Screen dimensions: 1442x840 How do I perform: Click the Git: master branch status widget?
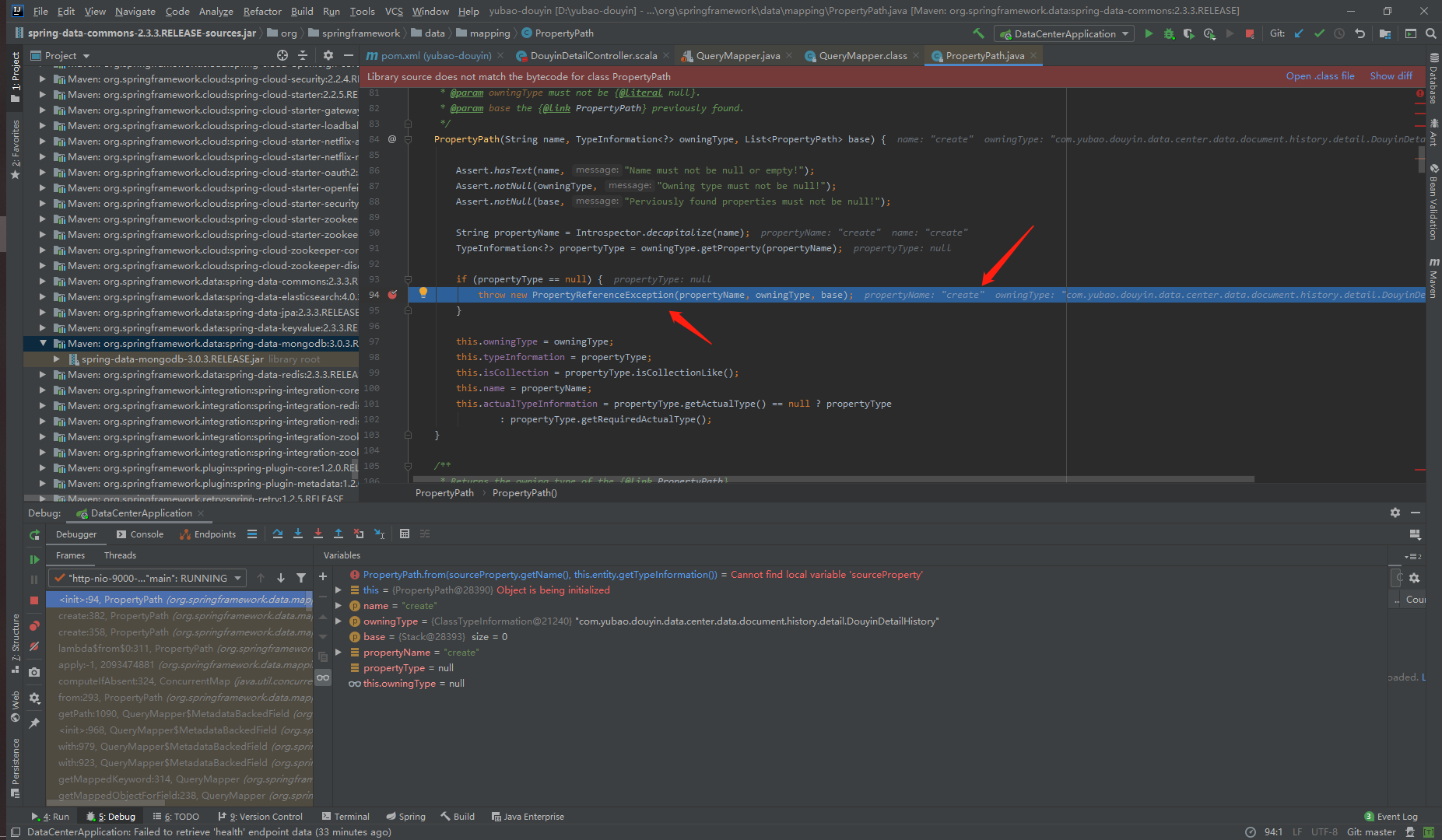tap(1371, 831)
